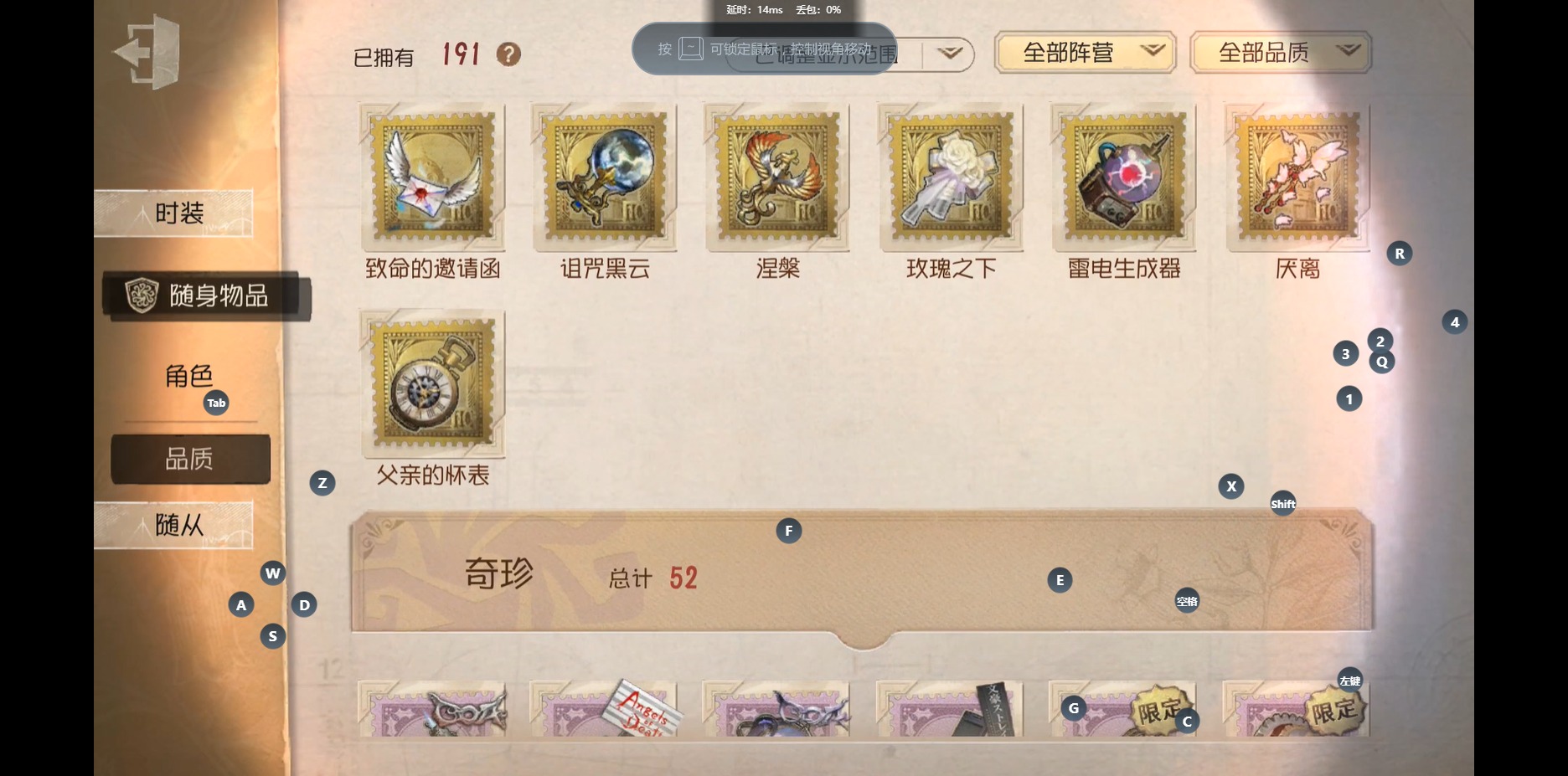The width and height of the screenshot is (1568, 776).
Task: Expand the partially hidden range dropdown arrow
Action: (x=949, y=54)
